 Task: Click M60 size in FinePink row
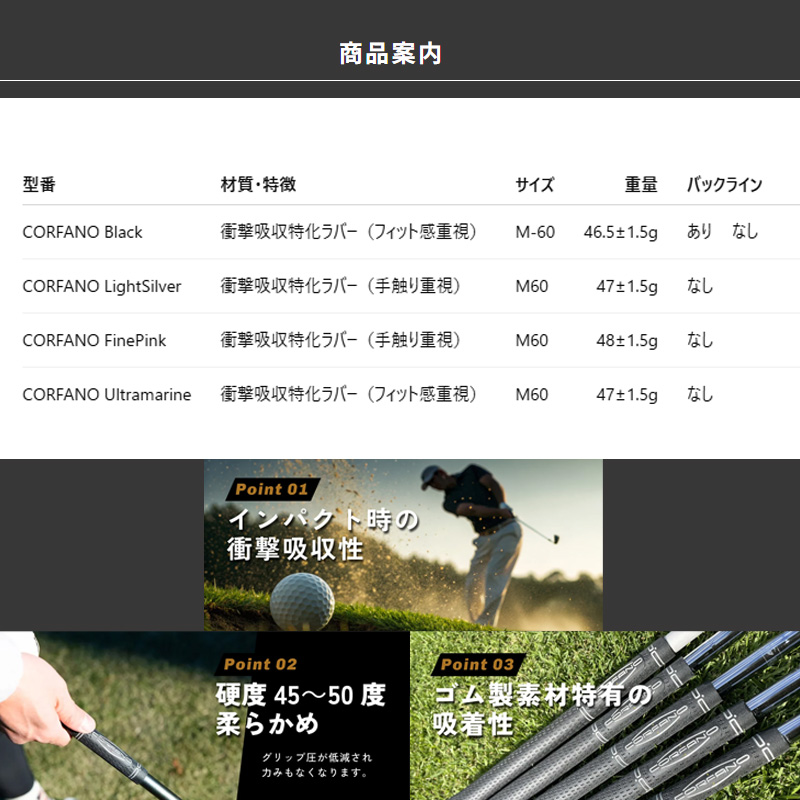[532, 340]
